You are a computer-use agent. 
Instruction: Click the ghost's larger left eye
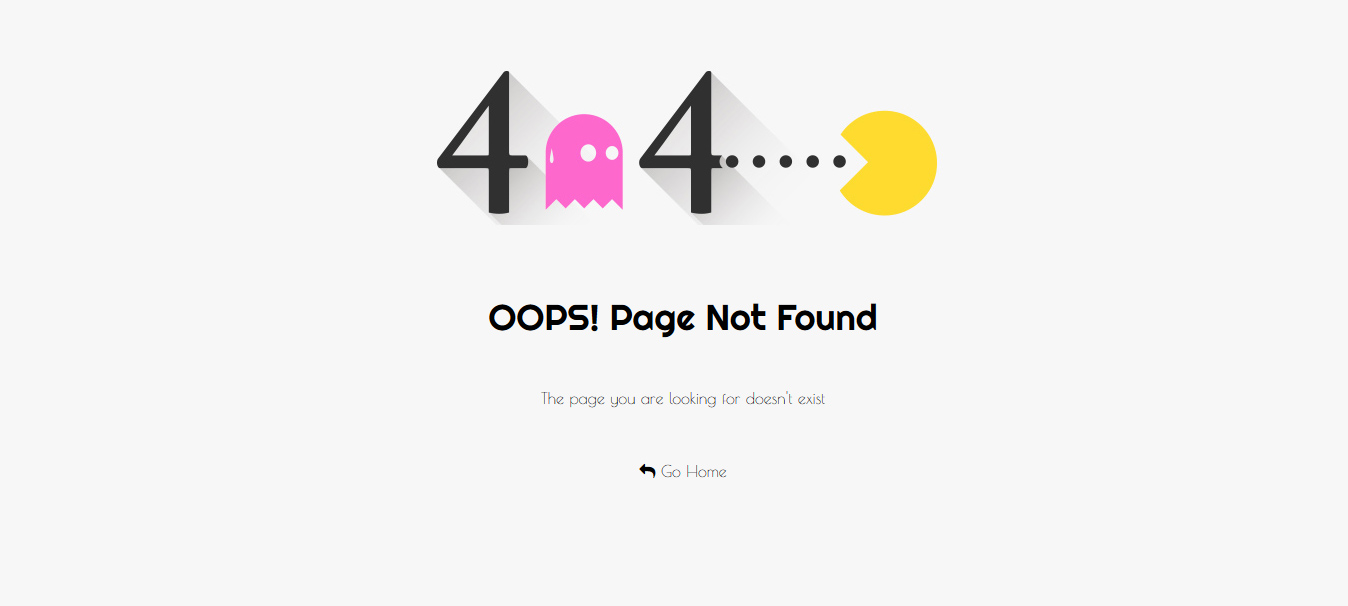(588, 152)
